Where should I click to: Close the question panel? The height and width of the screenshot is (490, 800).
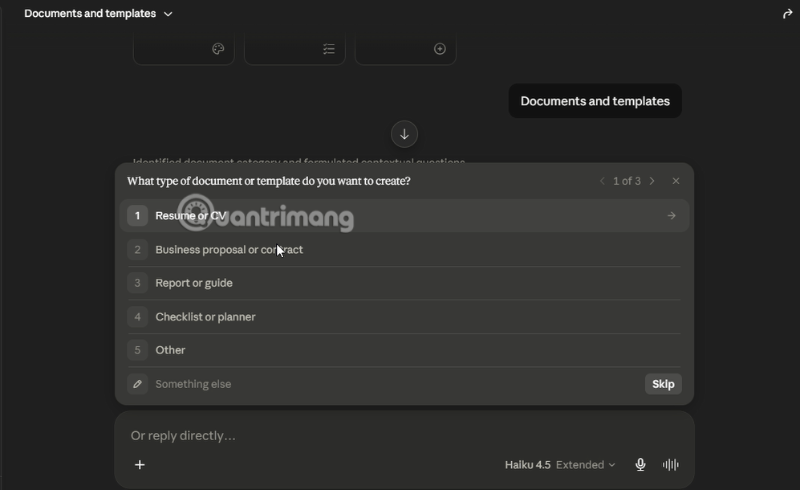676,181
